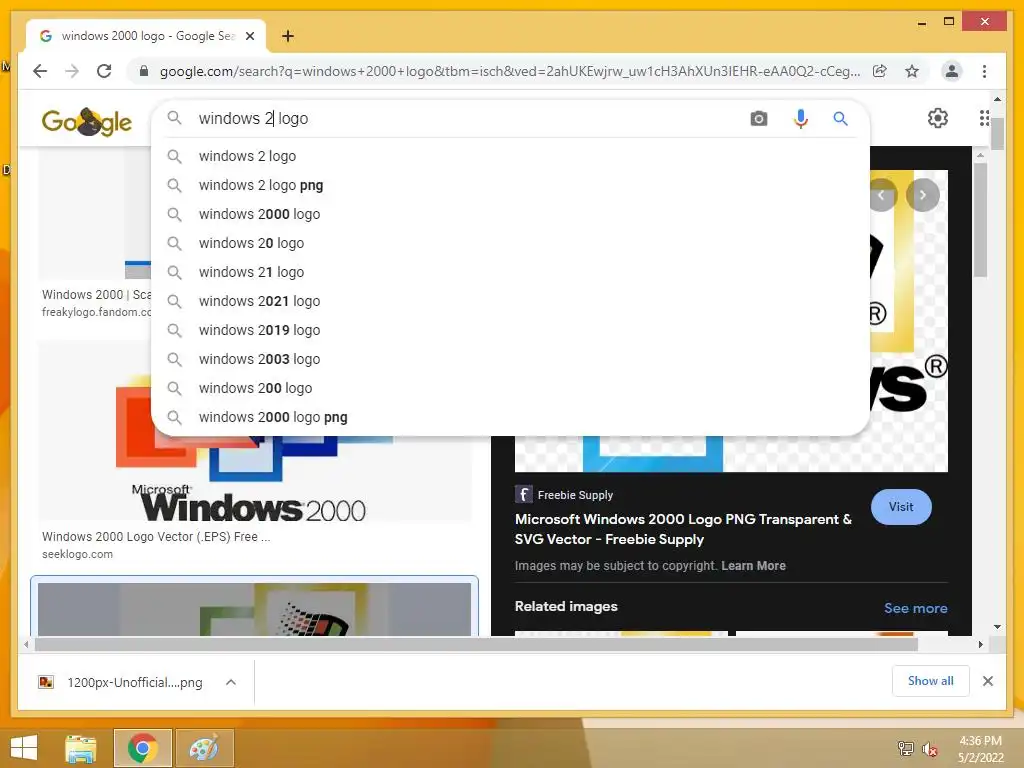The image size is (1024, 768).
Task: Click the muted volume tray icon
Action: [x=929, y=749]
